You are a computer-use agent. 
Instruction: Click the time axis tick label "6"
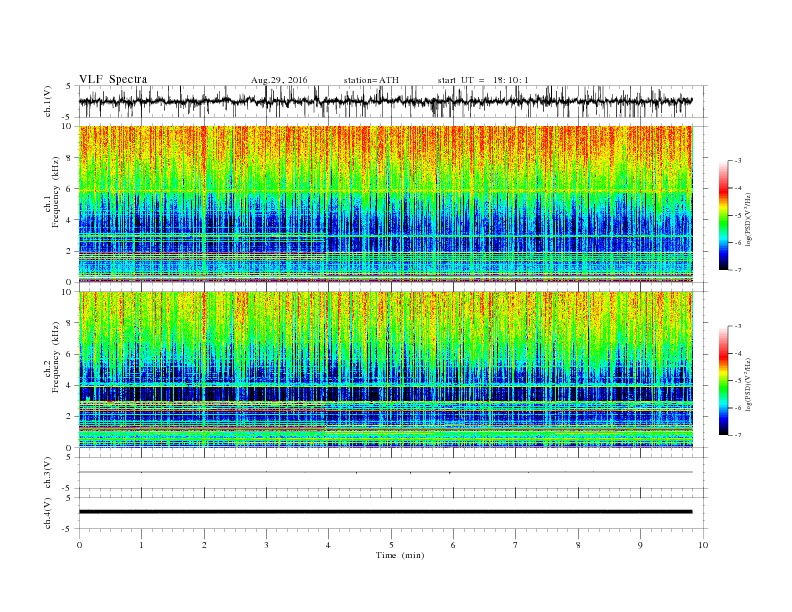tap(453, 545)
